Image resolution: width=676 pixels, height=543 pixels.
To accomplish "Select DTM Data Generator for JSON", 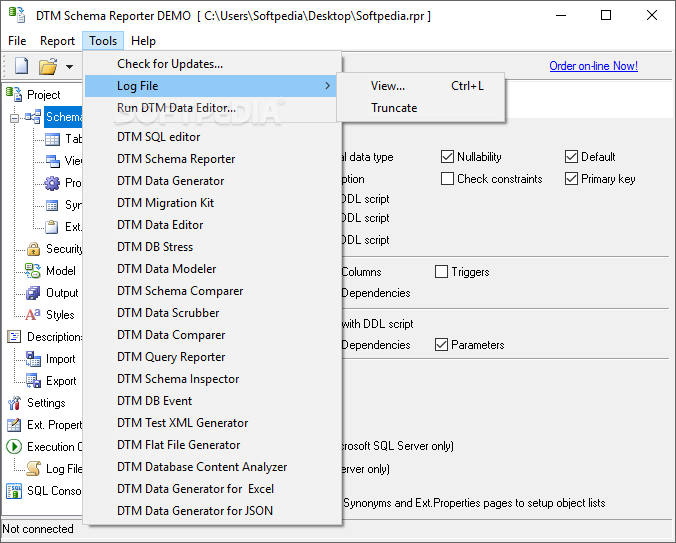I will [x=210, y=511].
